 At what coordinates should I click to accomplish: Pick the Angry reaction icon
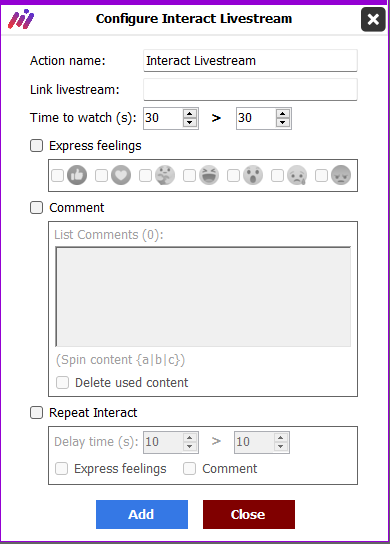341,175
